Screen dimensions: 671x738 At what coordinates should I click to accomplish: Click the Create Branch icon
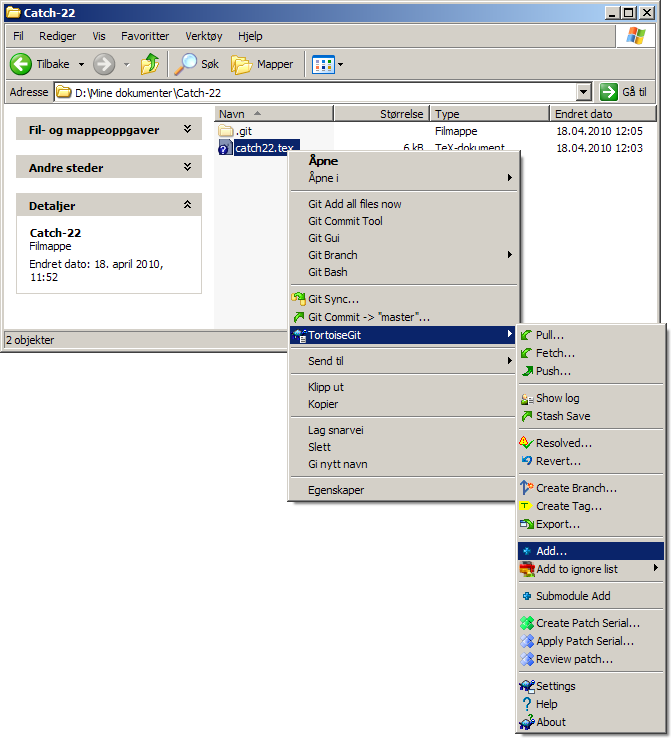coord(526,488)
